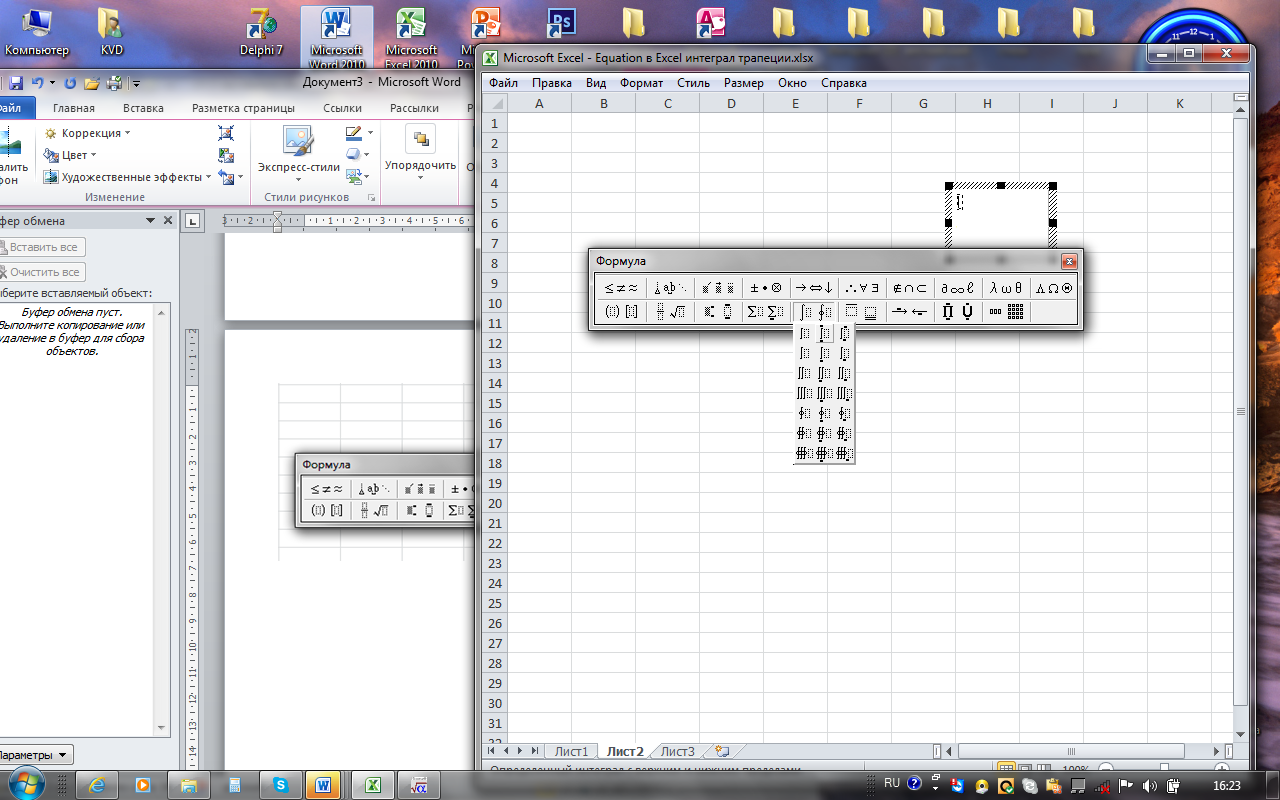Image resolution: width=1280 pixels, height=800 pixels.
Task: Open uppercase Greek letters (ΛΩ) palette
Action: point(1054,288)
